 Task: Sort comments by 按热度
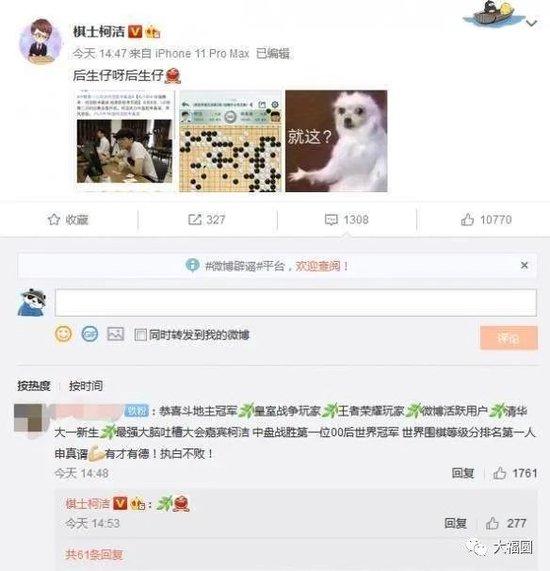pyautogui.click(x=34, y=386)
